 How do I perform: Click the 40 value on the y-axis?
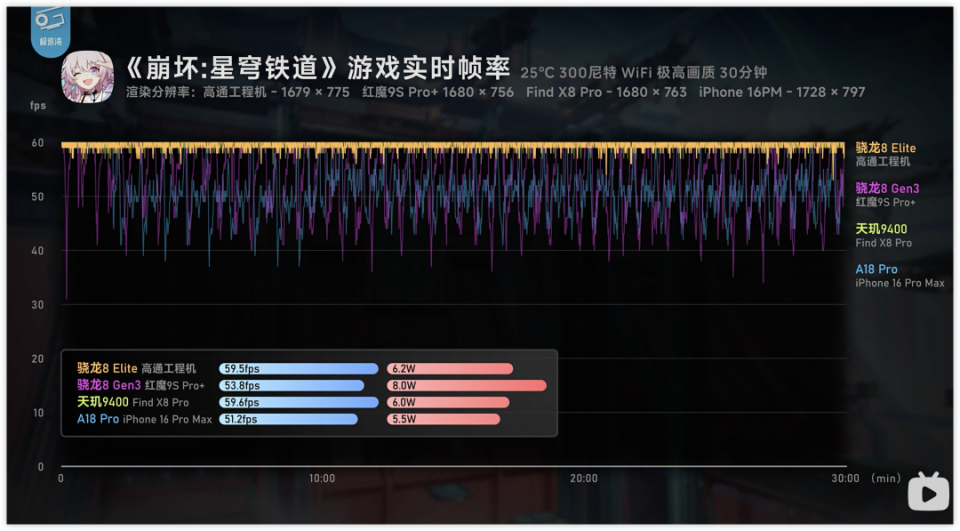37,250
